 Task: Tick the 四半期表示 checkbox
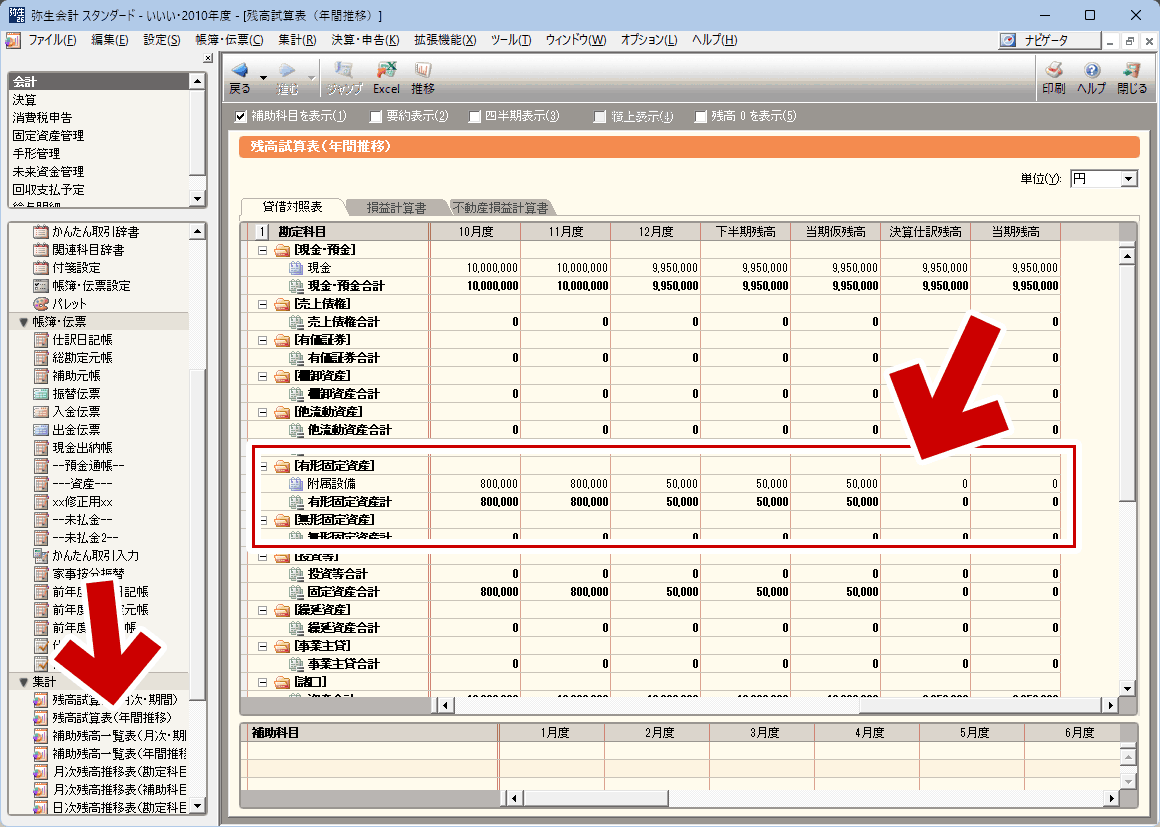tap(475, 116)
